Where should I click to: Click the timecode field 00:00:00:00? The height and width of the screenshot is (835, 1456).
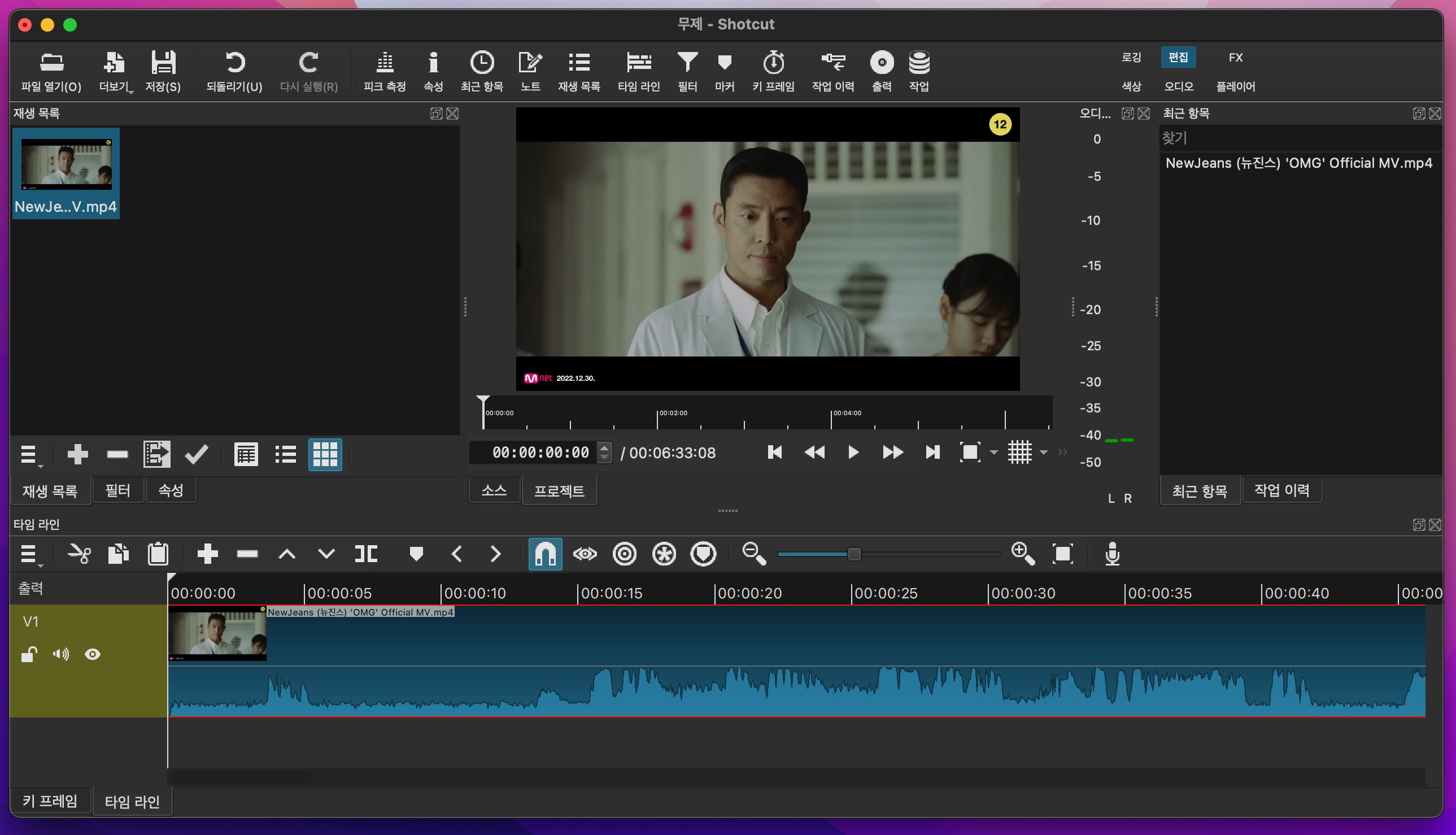click(x=533, y=453)
